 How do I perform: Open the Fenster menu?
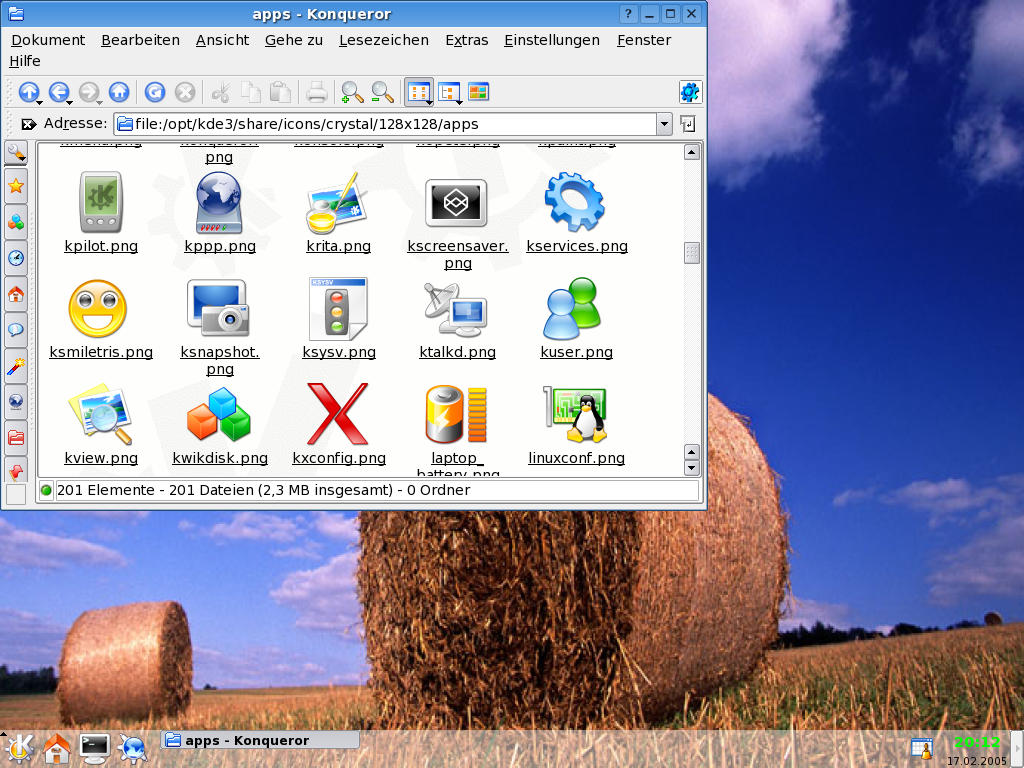point(644,40)
